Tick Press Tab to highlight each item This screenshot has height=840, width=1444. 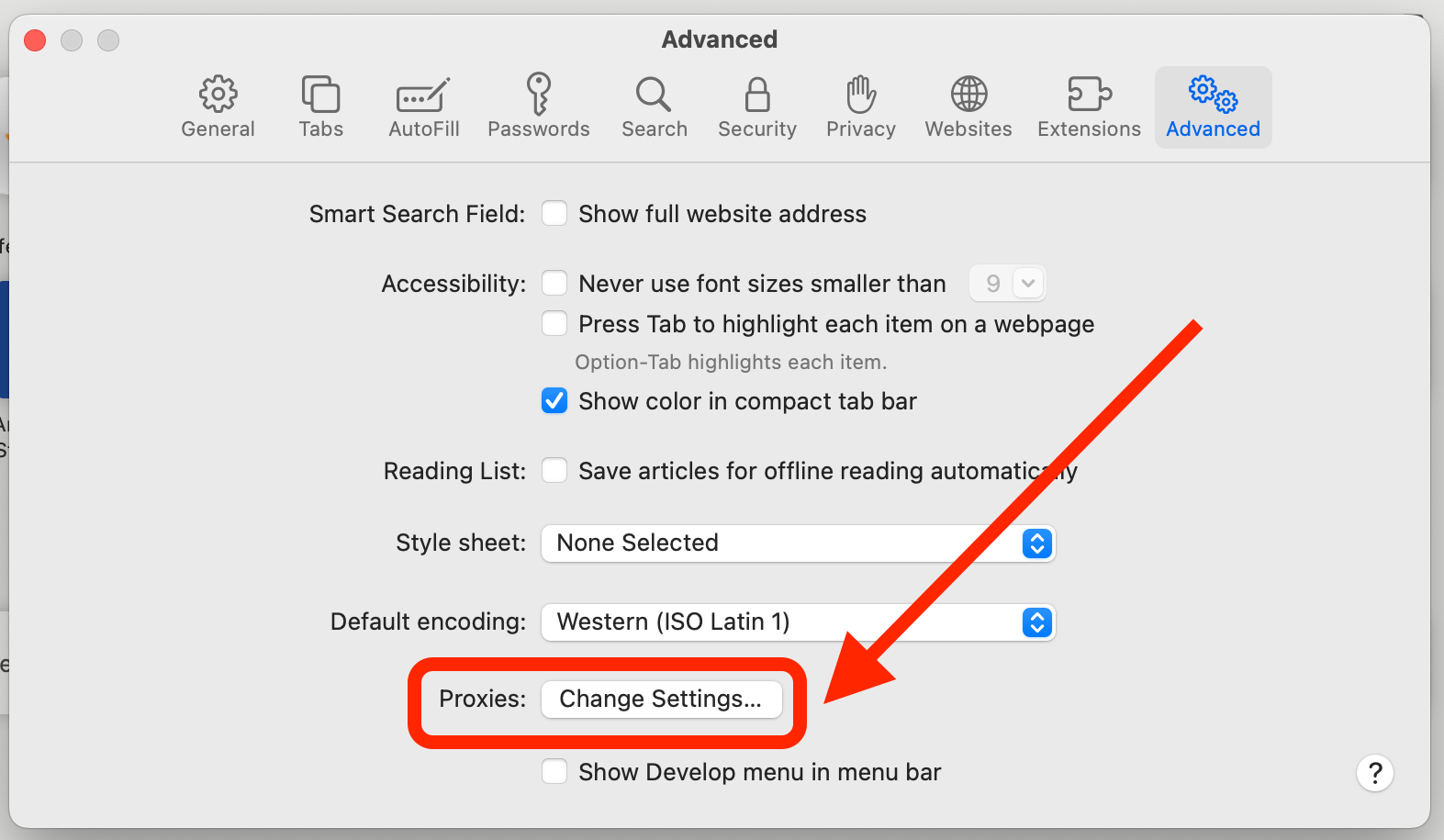pyautogui.click(x=554, y=324)
